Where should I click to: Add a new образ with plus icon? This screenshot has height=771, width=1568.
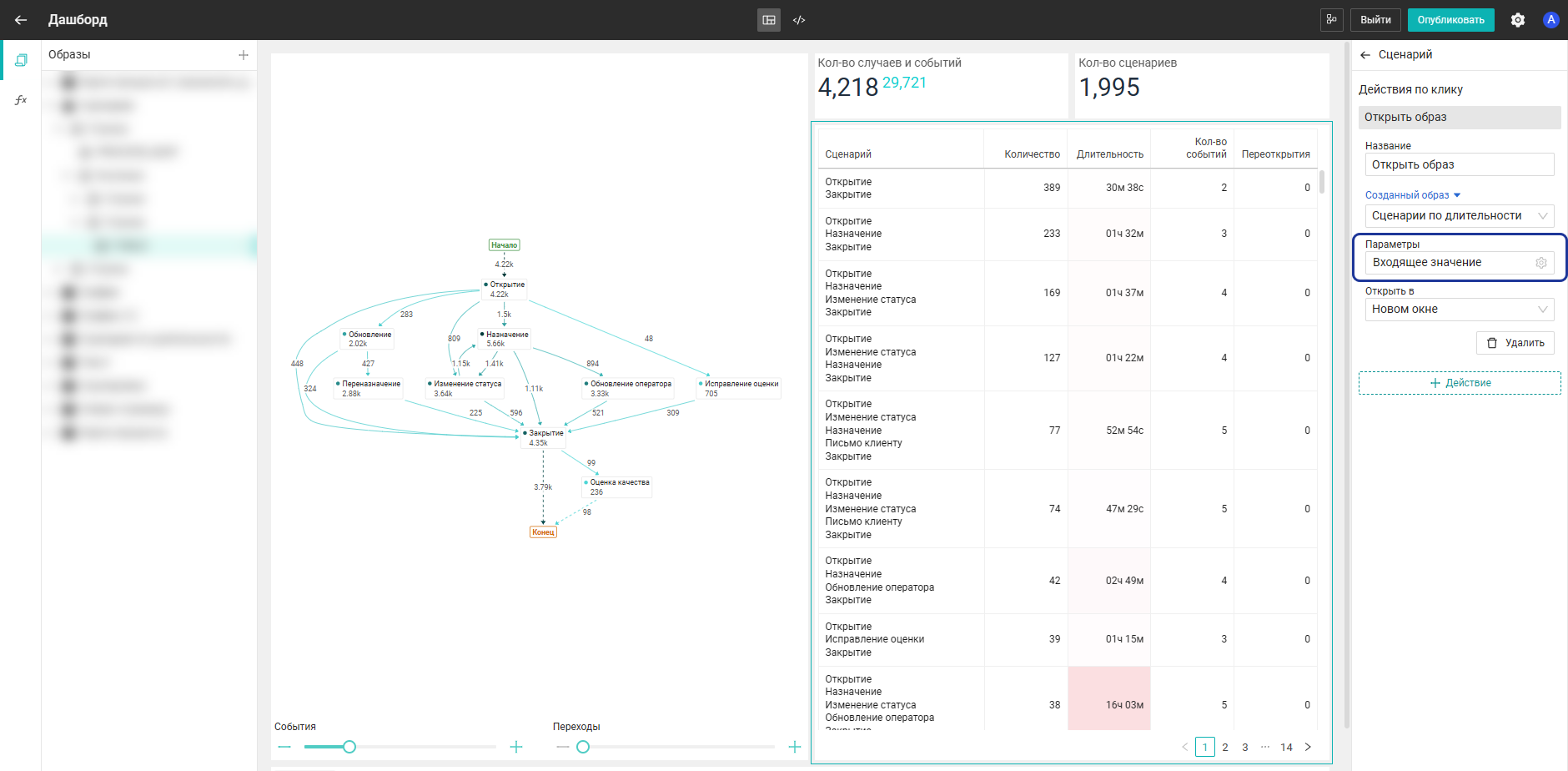(244, 55)
